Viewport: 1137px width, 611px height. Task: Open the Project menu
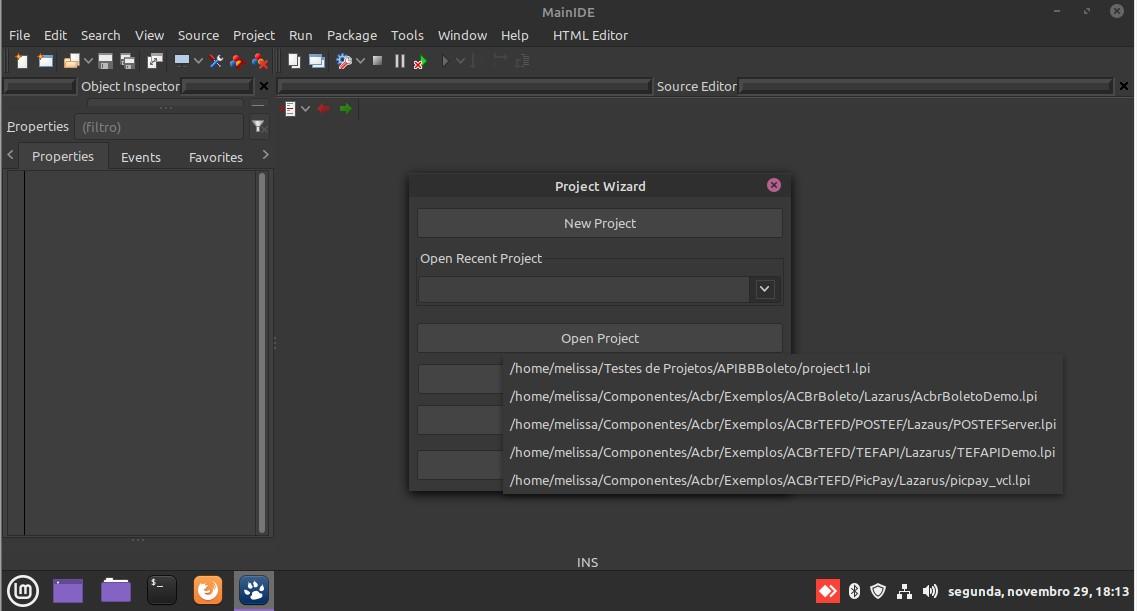click(x=253, y=36)
